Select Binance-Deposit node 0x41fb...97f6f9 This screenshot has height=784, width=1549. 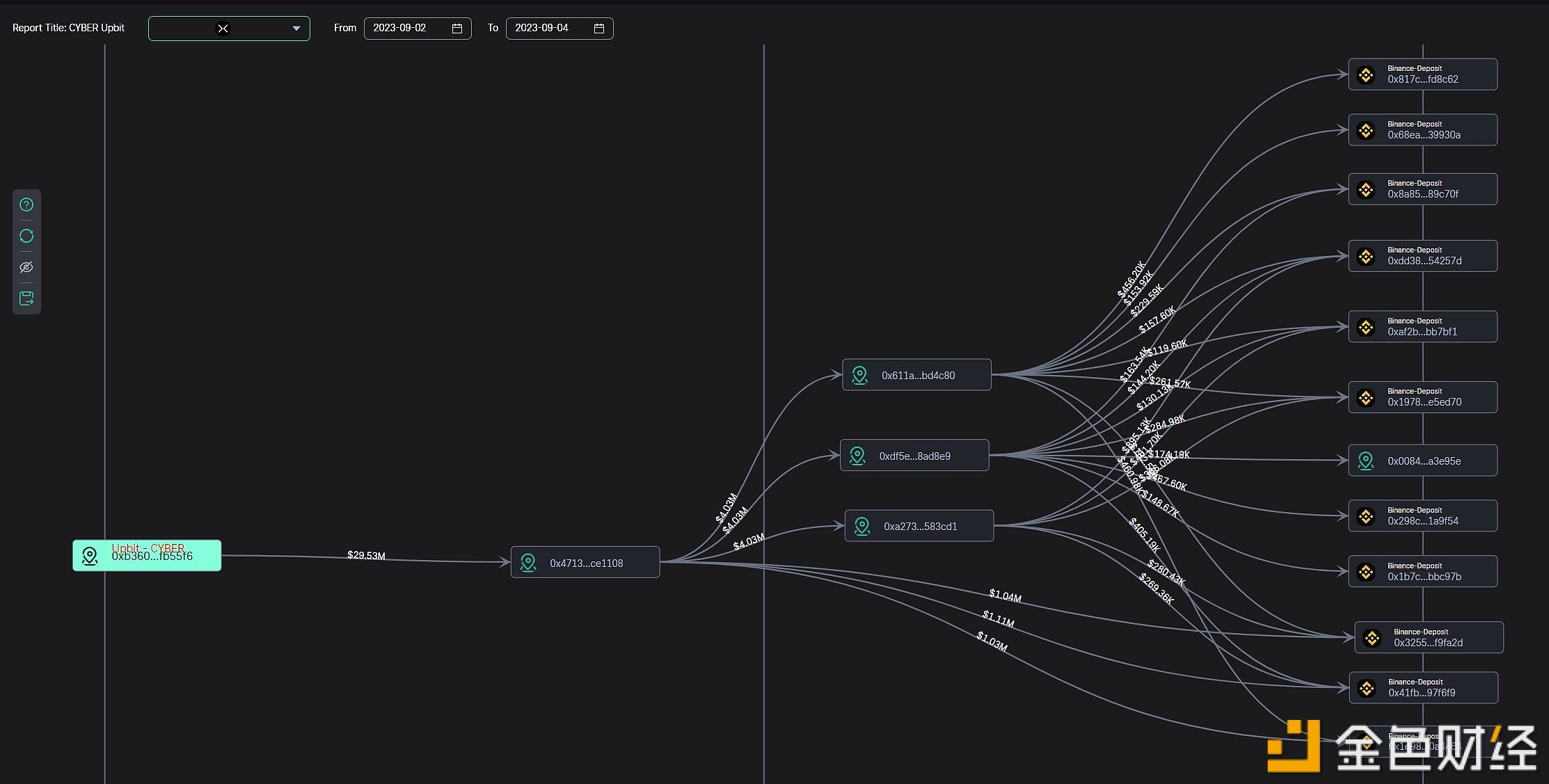point(1424,688)
